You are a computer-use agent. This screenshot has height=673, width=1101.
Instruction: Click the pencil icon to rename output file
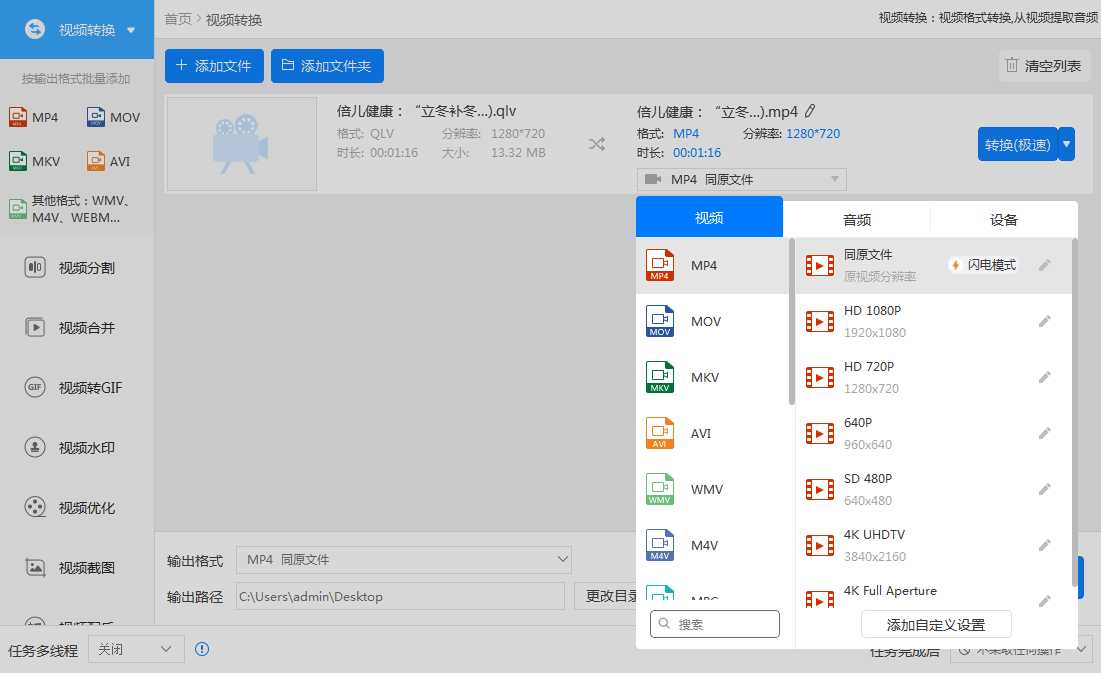point(810,111)
